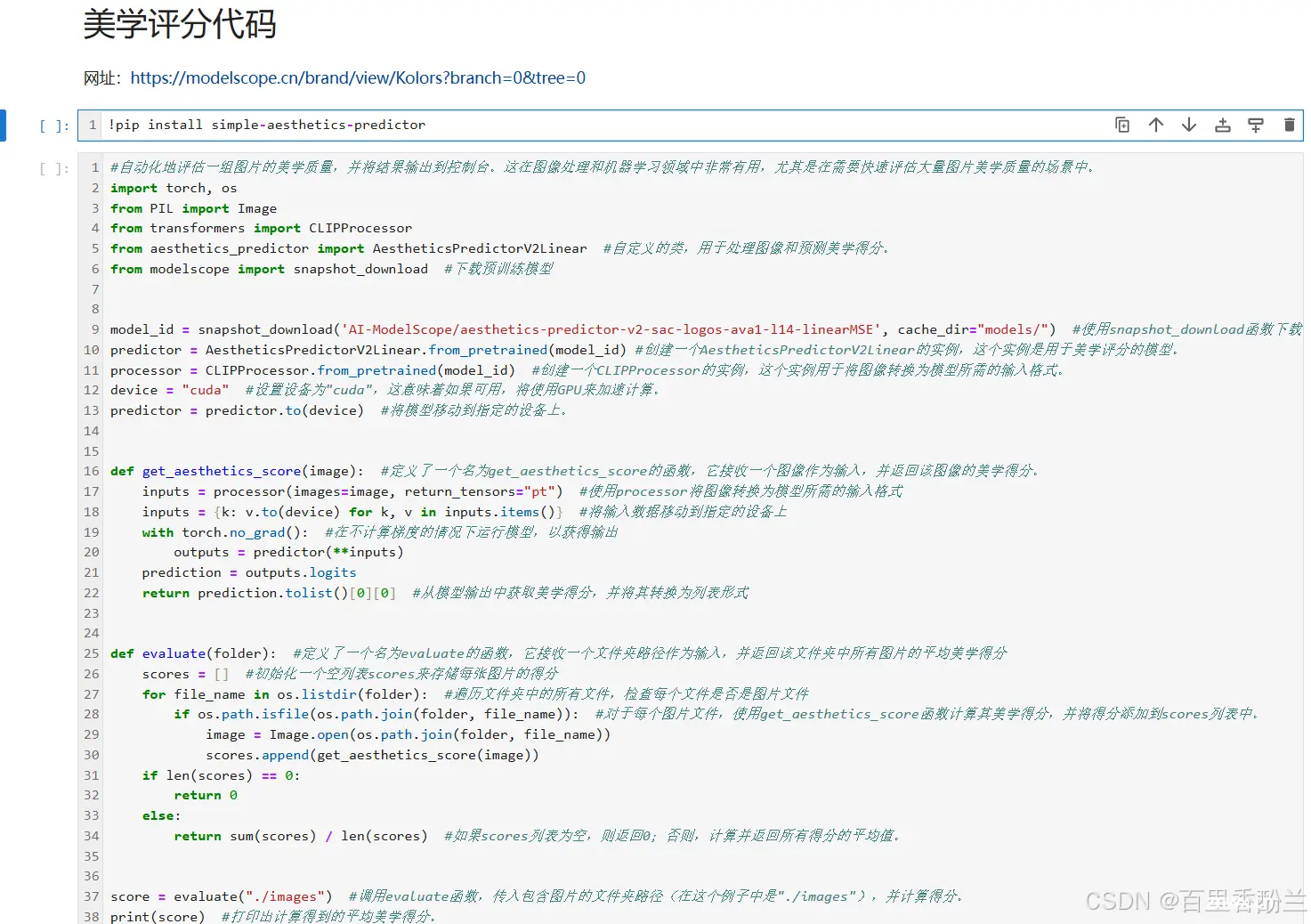Click the 'from PIL import Image' line
1311x924 pixels.
point(193,208)
